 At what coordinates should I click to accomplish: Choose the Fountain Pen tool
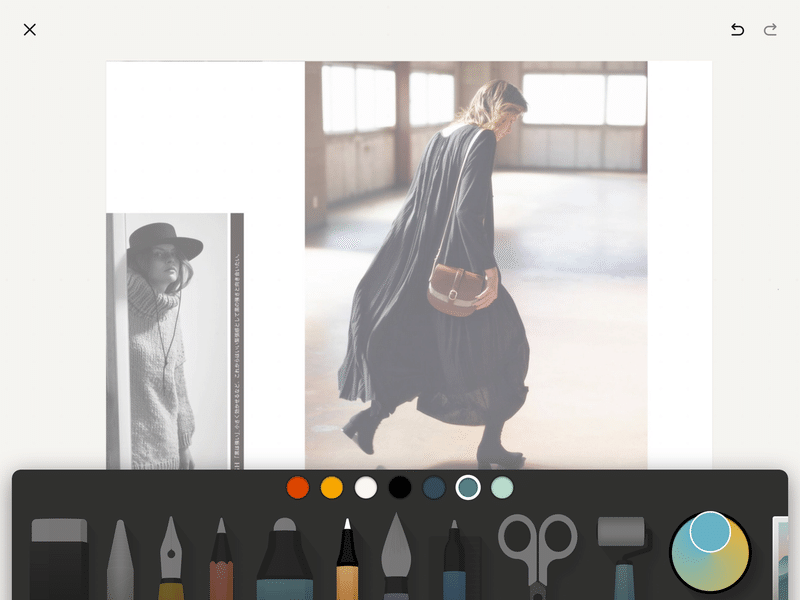tap(170, 555)
